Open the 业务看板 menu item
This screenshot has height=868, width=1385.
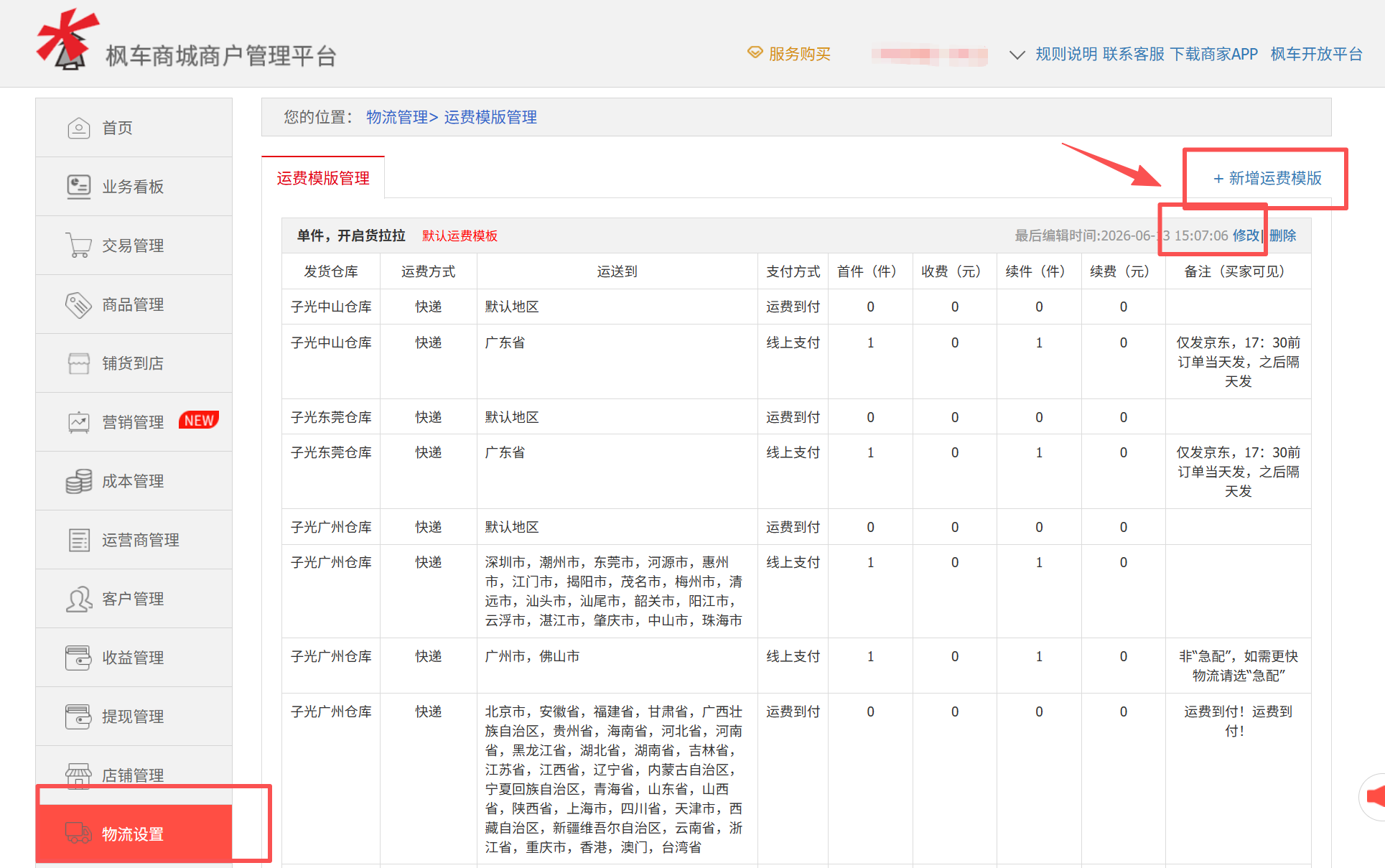tap(134, 187)
